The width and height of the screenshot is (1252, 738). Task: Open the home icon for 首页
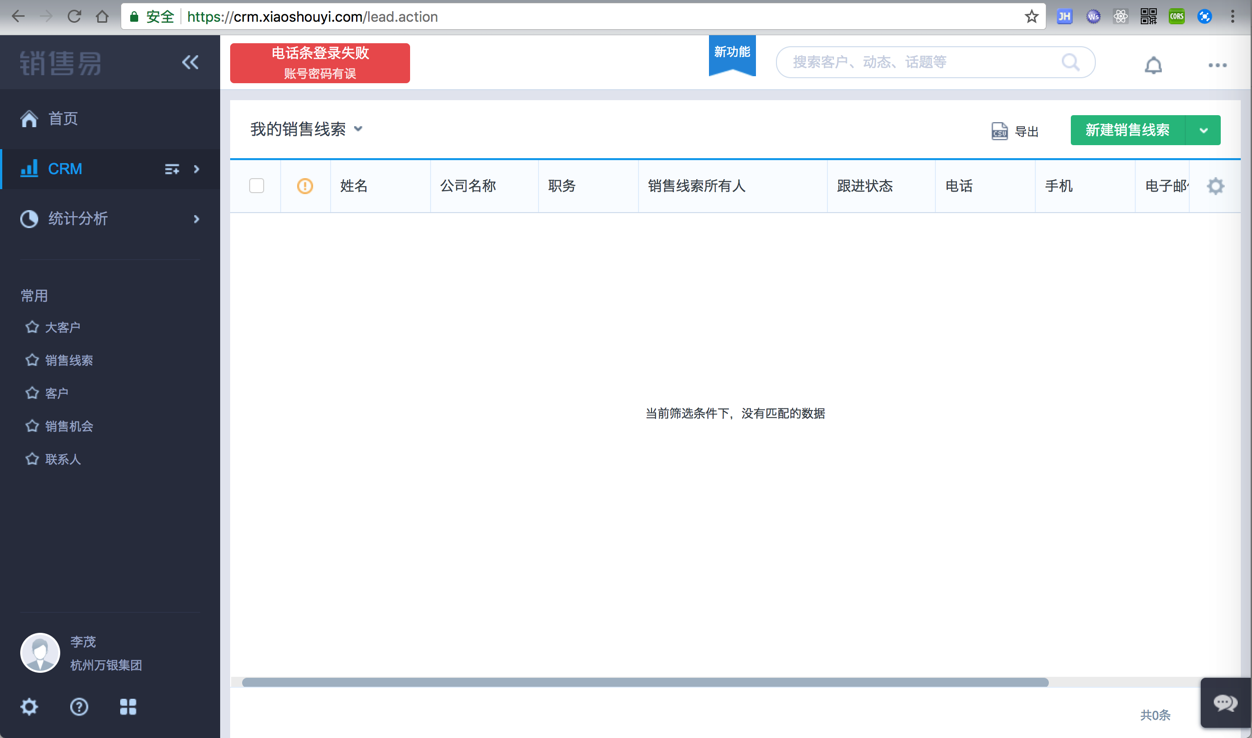click(x=29, y=119)
